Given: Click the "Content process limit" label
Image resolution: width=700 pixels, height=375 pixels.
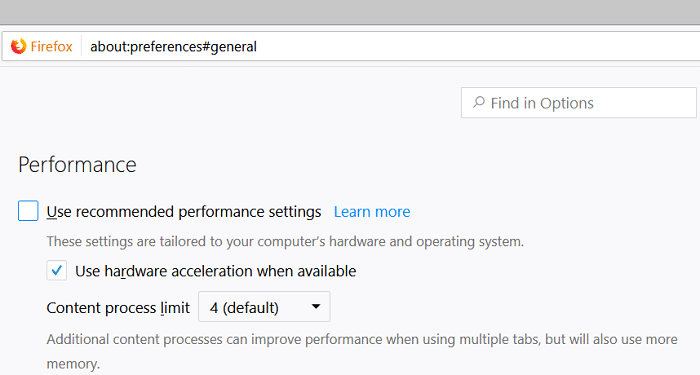Looking at the screenshot, I should tap(118, 308).
